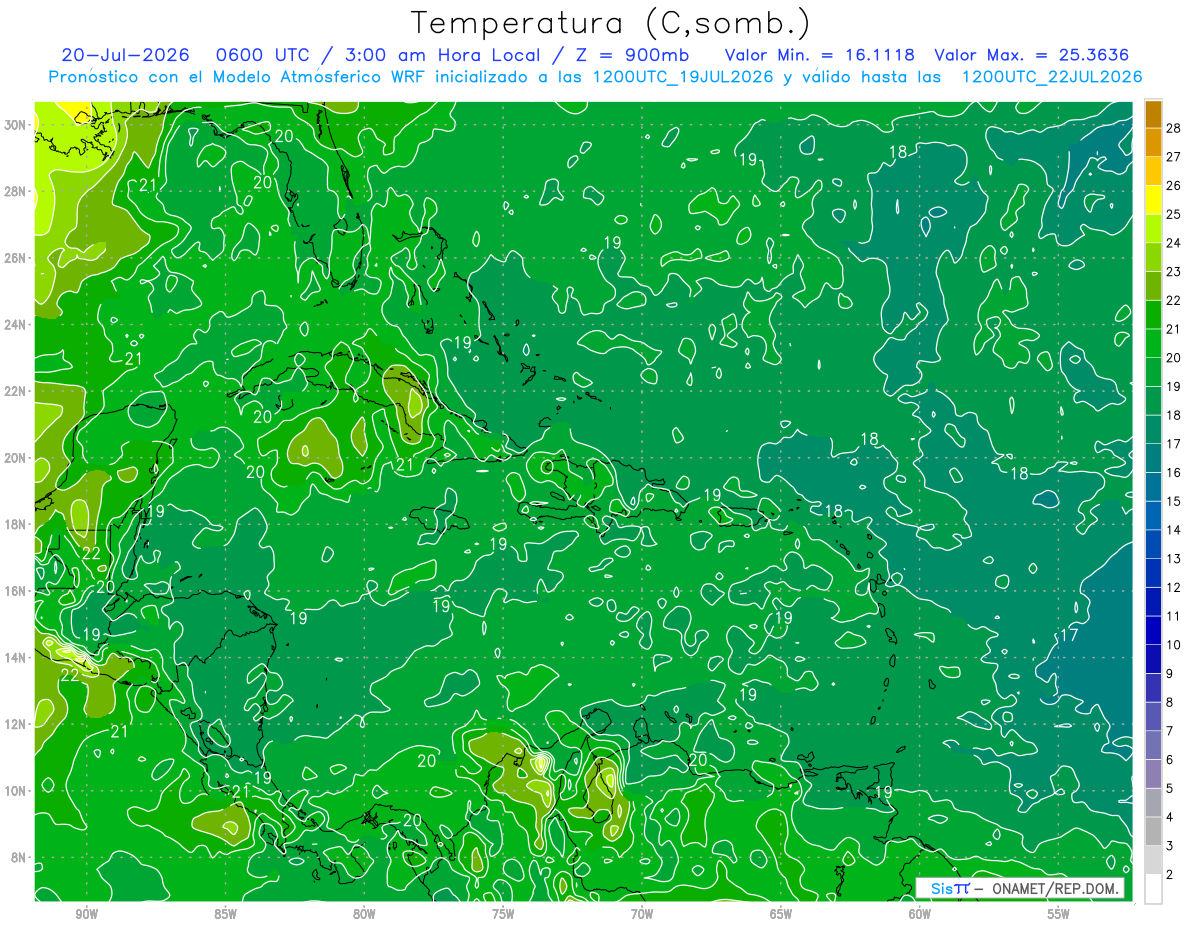Image resolution: width=1200 pixels, height=927 pixels.
Task: Pick gray colorbar segment between 3 and 4
Action: (x=1153, y=832)
